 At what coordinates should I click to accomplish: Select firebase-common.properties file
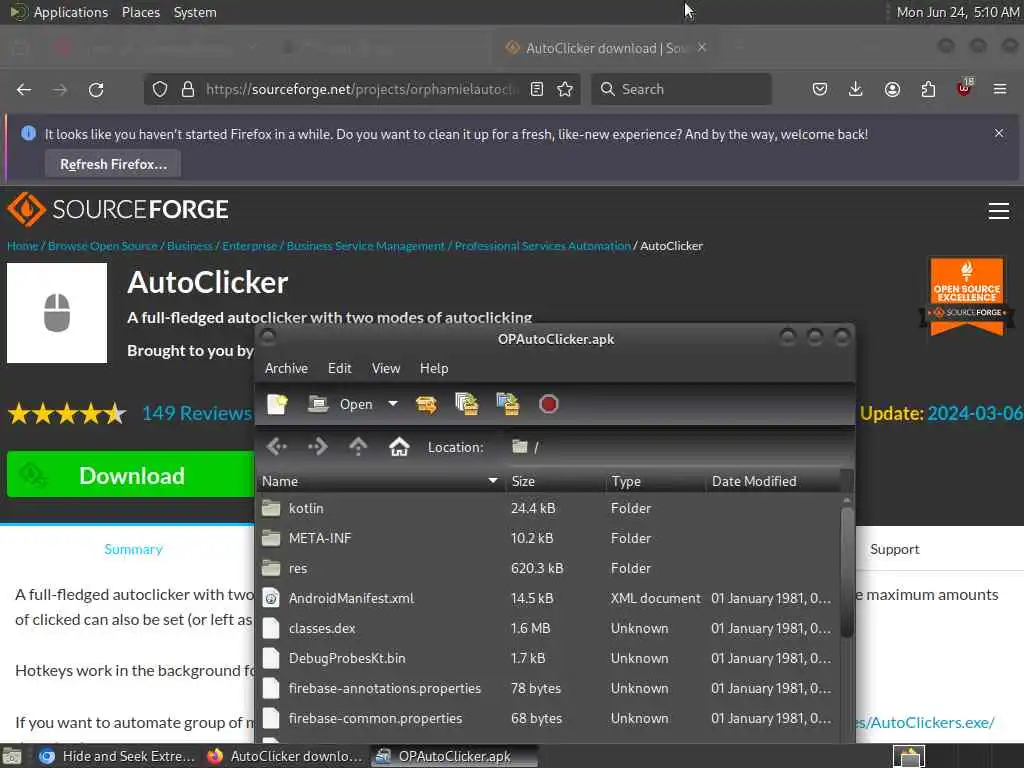(547, 718)
